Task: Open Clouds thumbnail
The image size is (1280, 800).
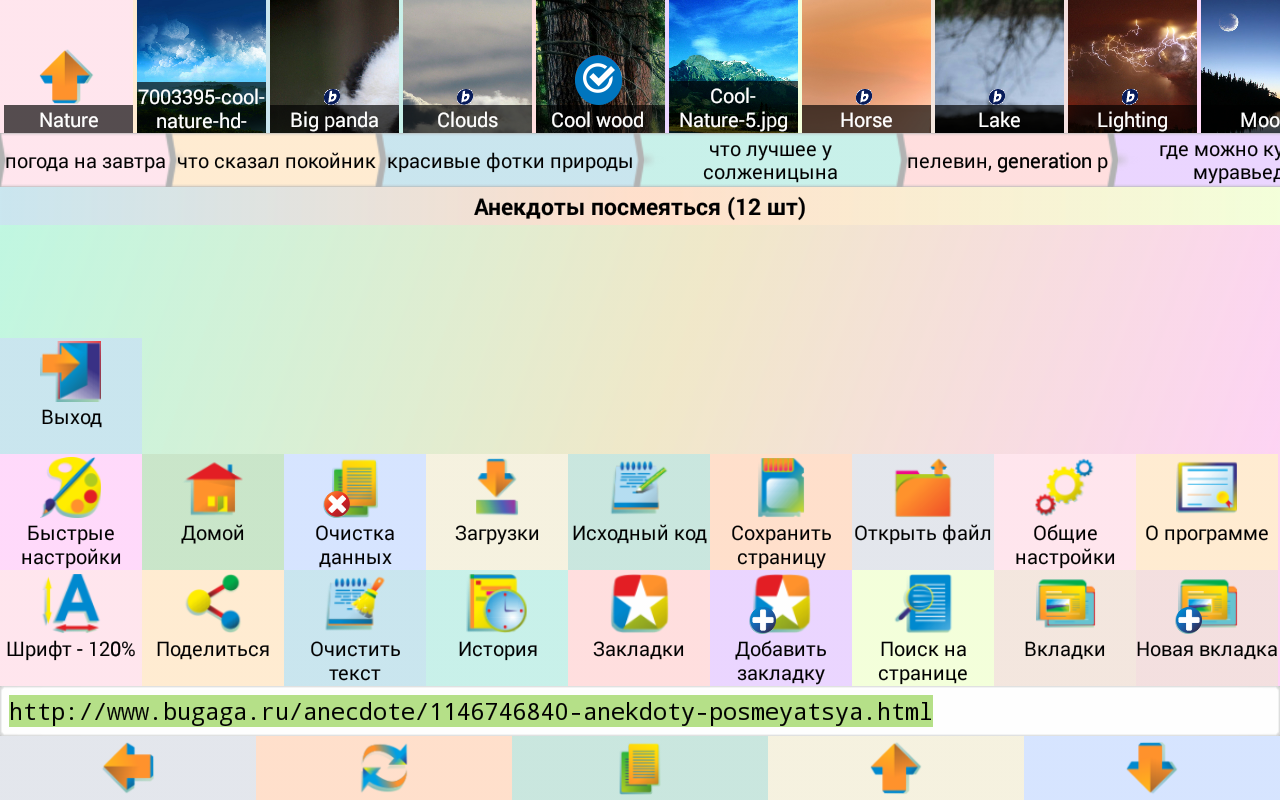Action: 467,67
